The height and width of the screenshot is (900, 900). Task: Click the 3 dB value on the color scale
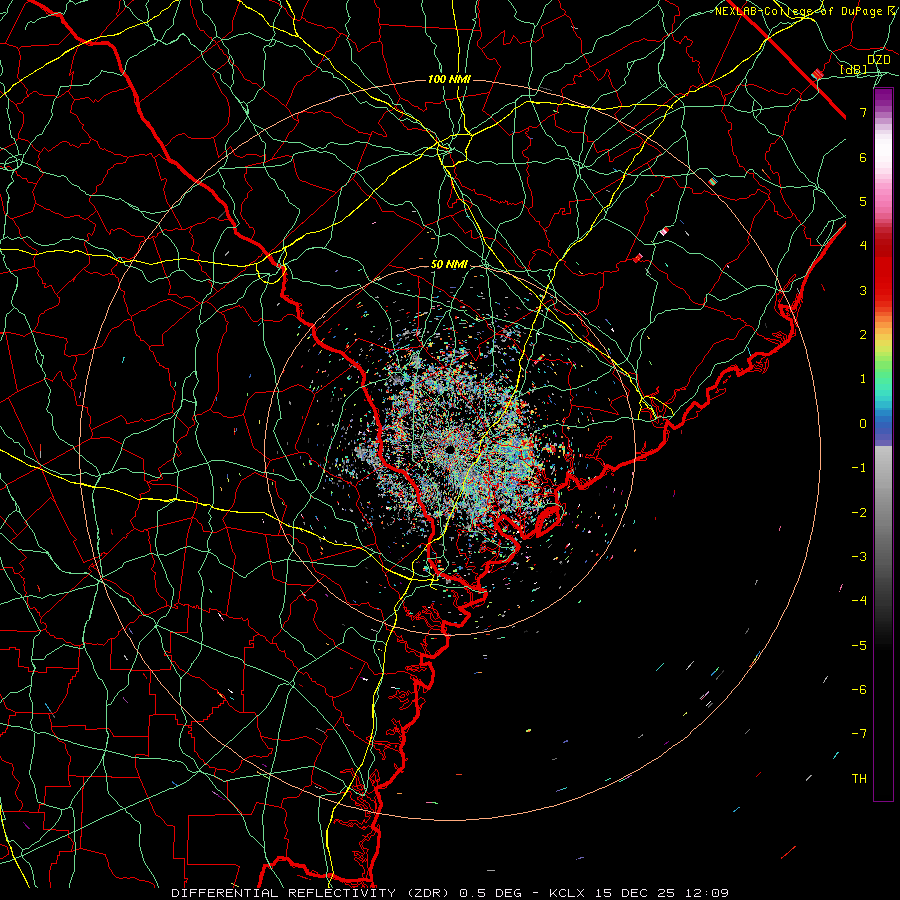click(x=863, y=290)
